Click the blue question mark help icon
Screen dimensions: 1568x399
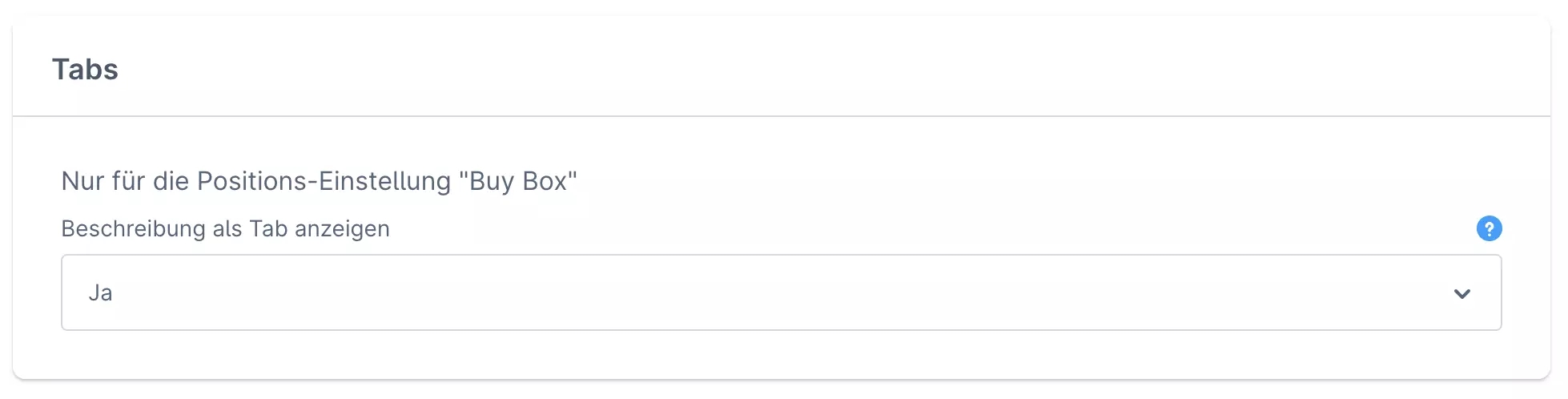click(x=1489, y=228)
